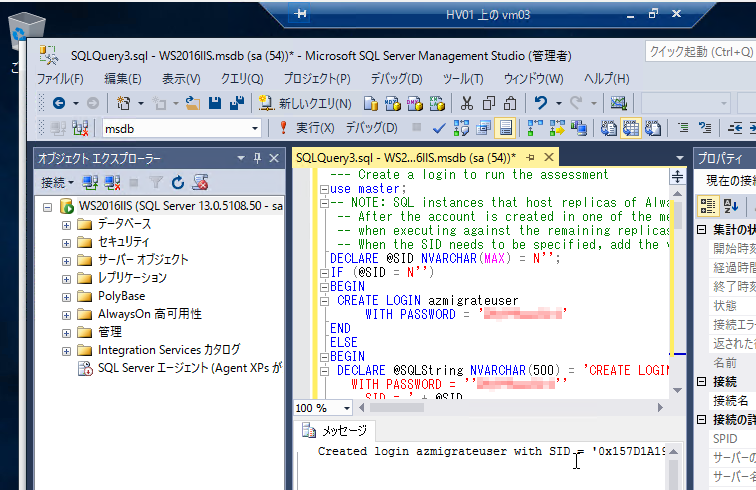756x490 pixels.
Task: Click the parse query checkmark icon
Action: coord(439,128)
